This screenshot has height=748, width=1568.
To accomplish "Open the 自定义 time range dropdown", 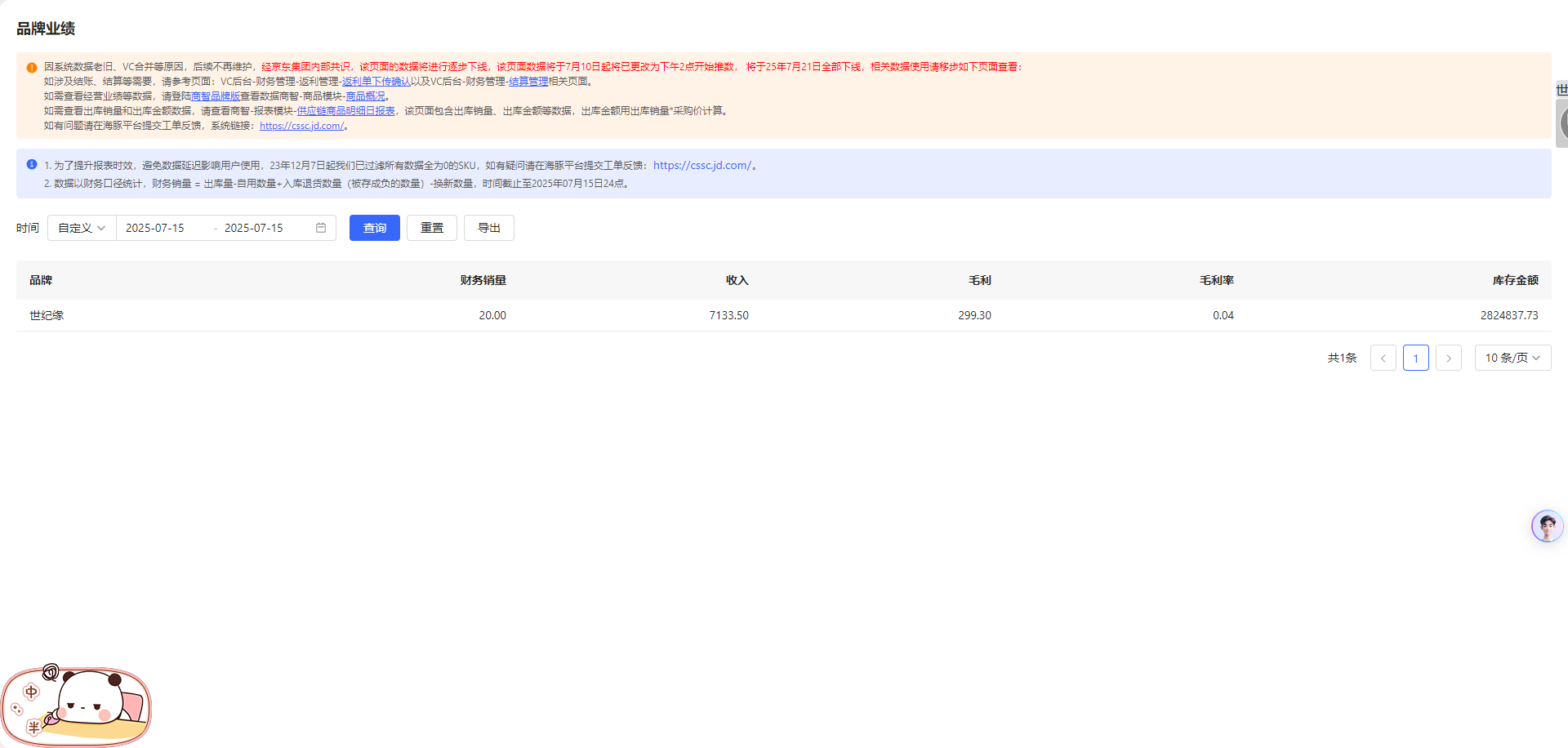I will tap(82, 228).
